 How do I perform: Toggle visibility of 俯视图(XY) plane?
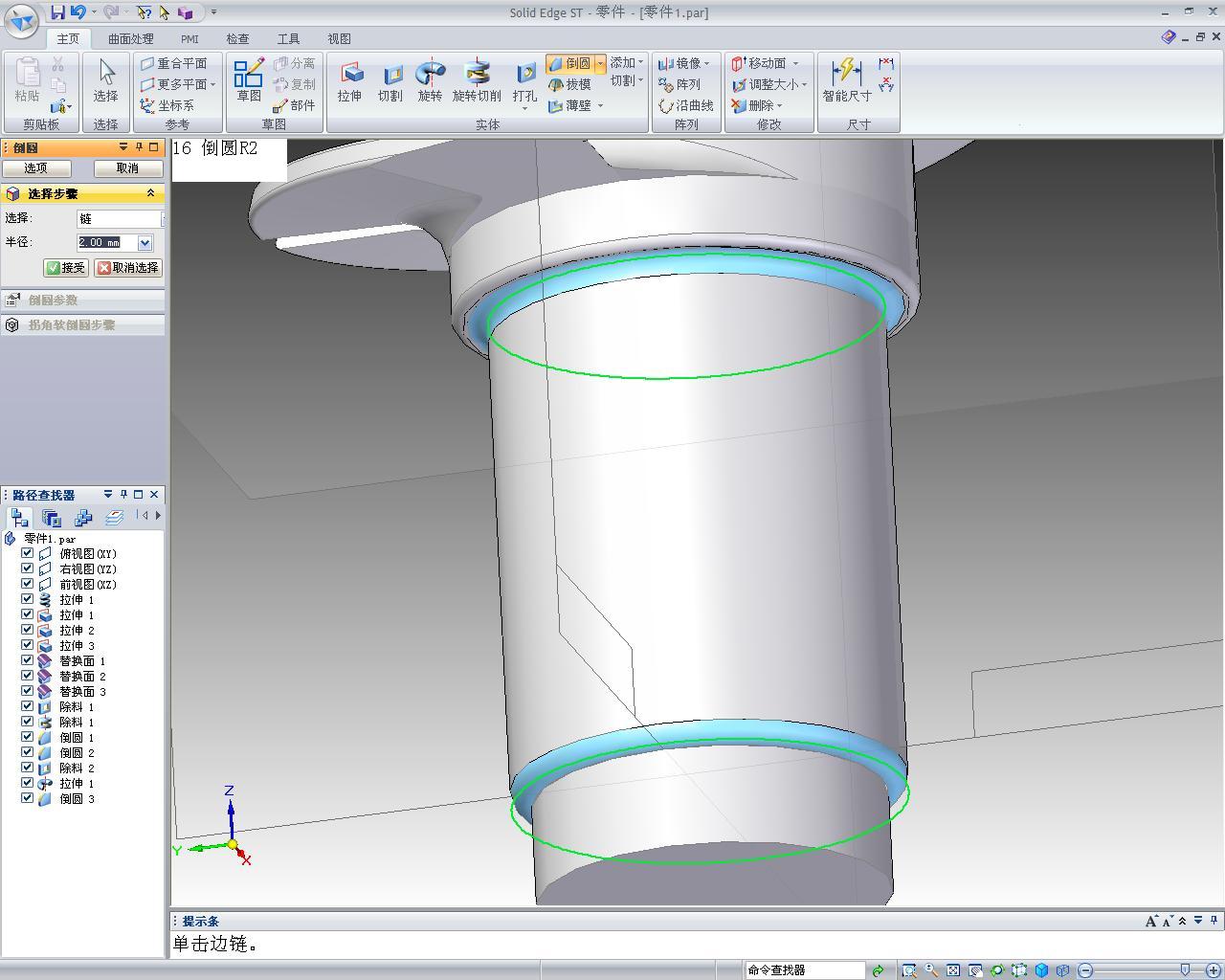pos(28,553)
